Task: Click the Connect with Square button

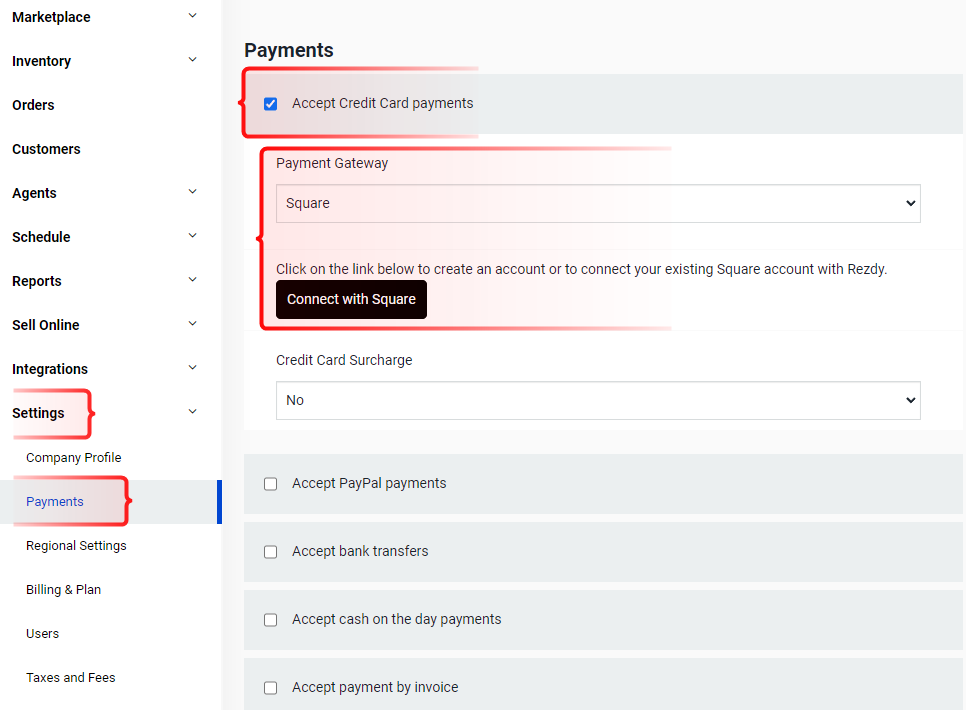Action: [x=351, y=300]
